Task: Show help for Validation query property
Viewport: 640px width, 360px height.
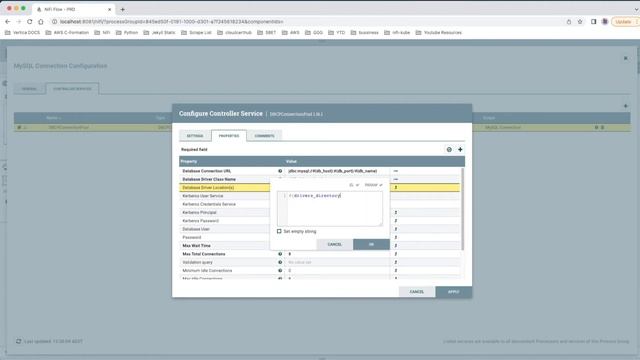Action: 280,262
